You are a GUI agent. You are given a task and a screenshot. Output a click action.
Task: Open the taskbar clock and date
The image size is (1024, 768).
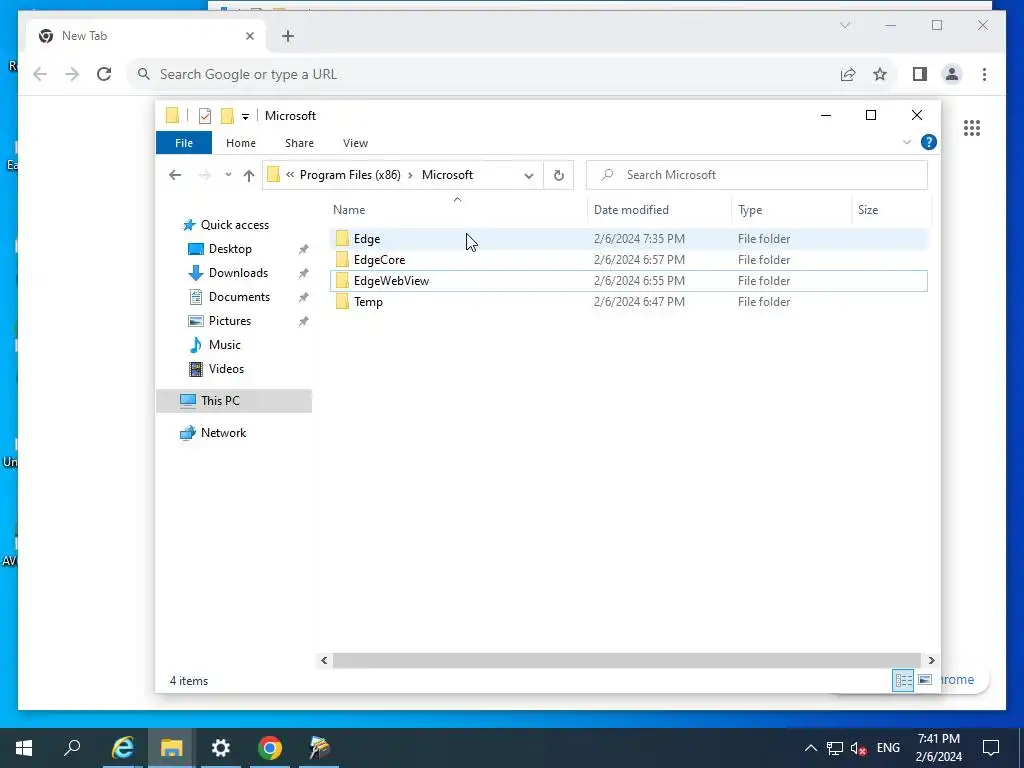938,748
